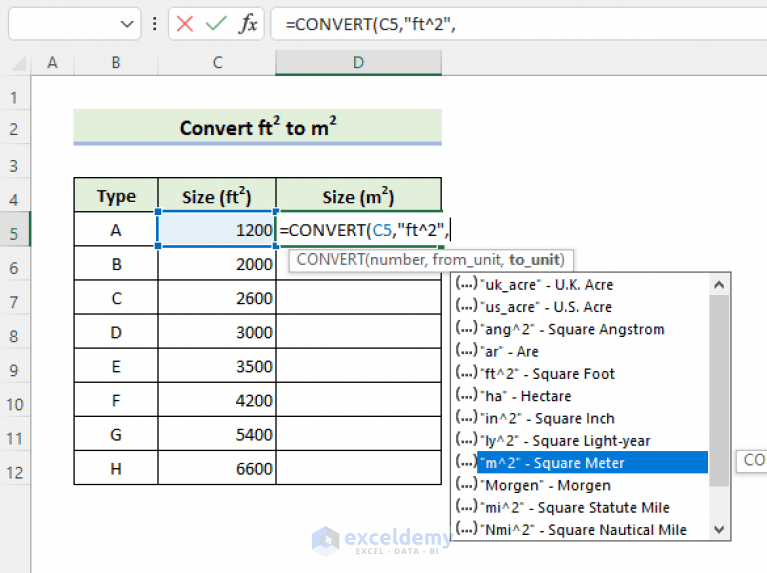
Task: Select column B header
Action: [116, 63]
